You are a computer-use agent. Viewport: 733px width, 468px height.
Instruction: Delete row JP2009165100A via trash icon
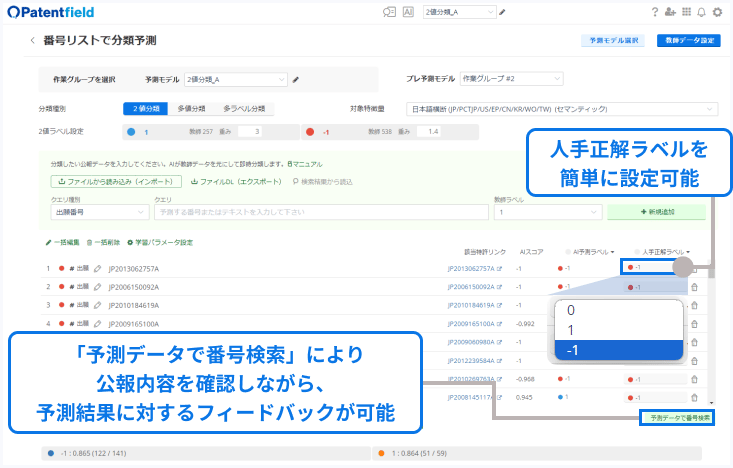[x=695, y=324]
